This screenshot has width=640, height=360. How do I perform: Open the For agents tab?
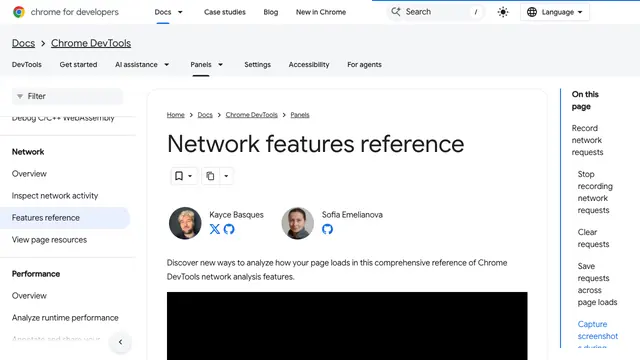(364, 64)
